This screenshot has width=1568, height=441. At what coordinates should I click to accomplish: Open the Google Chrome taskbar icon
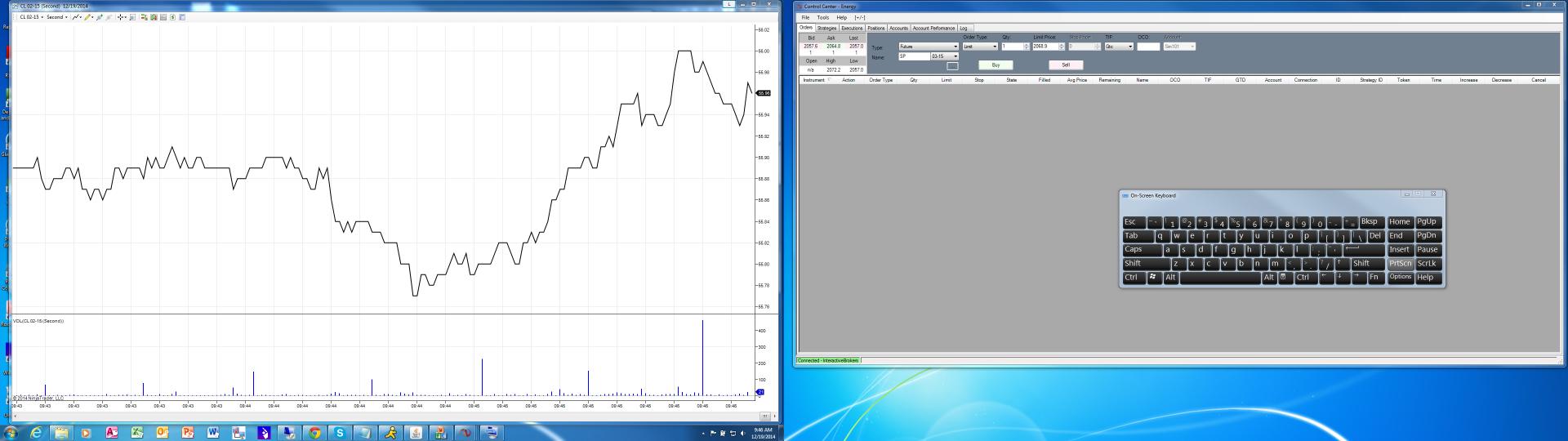click(x=314, y=433)
